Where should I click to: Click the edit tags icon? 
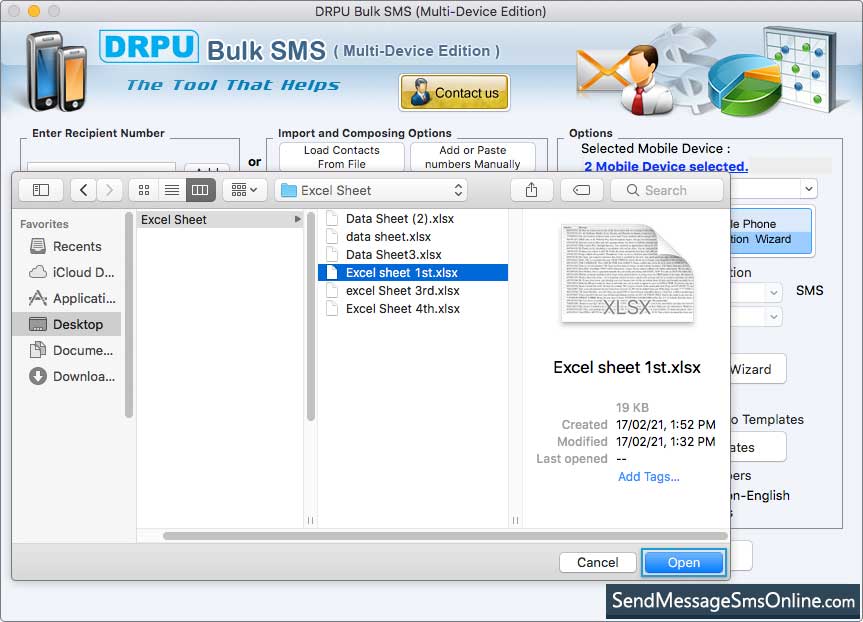pyautogui.click(x=581, y=190)
